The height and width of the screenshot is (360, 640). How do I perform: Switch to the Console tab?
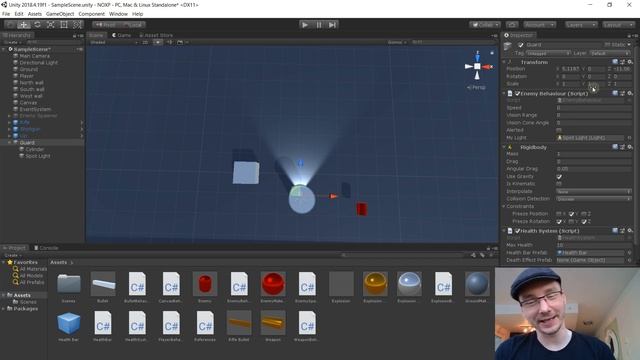click(x=46, y=248)
